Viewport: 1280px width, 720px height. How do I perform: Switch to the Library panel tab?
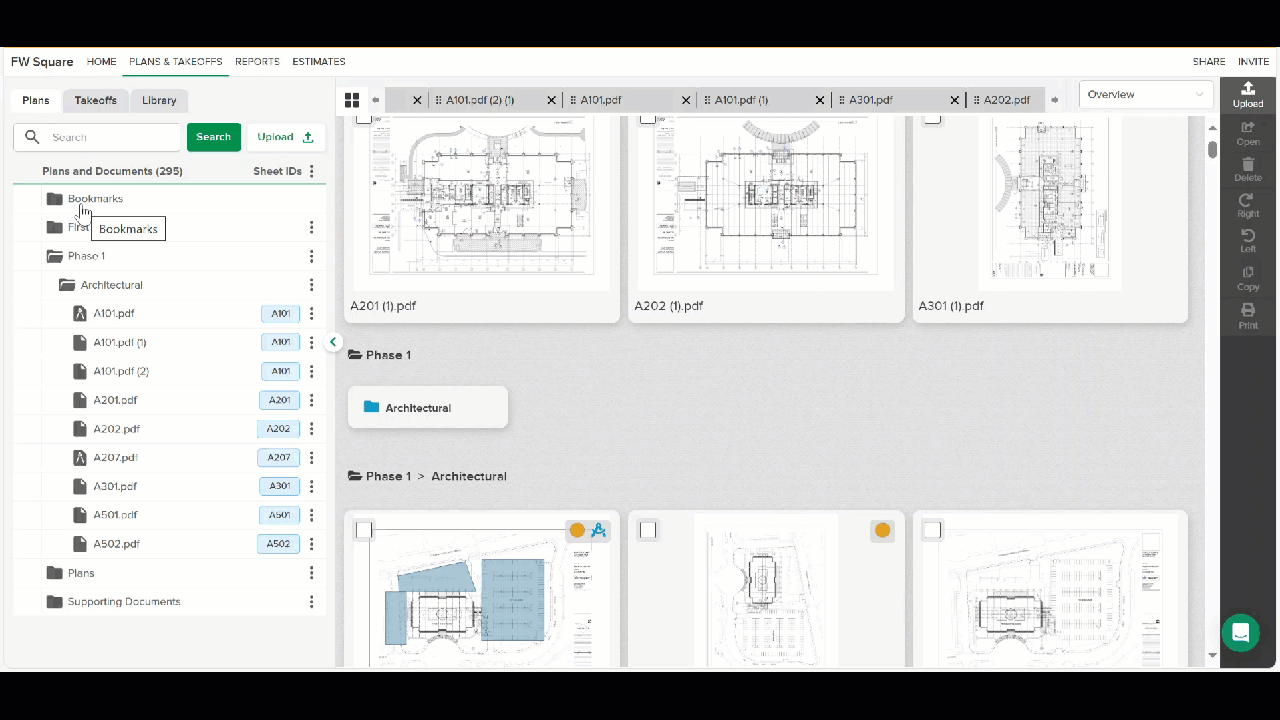click(x=159, y=100)
